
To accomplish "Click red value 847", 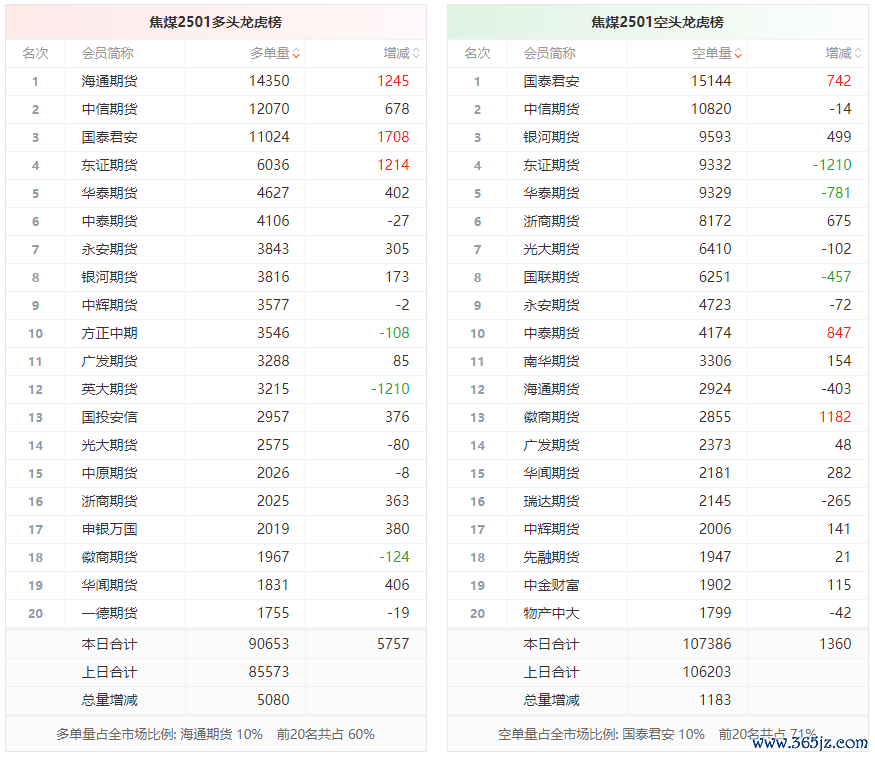I will click(839, 333).
